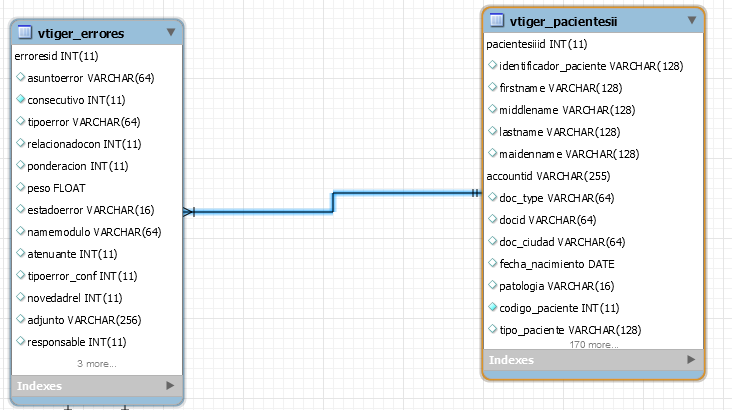The image size is (732, 410).
Task: Click the vtiger_errores table icon
Action: tap(25, 32)
